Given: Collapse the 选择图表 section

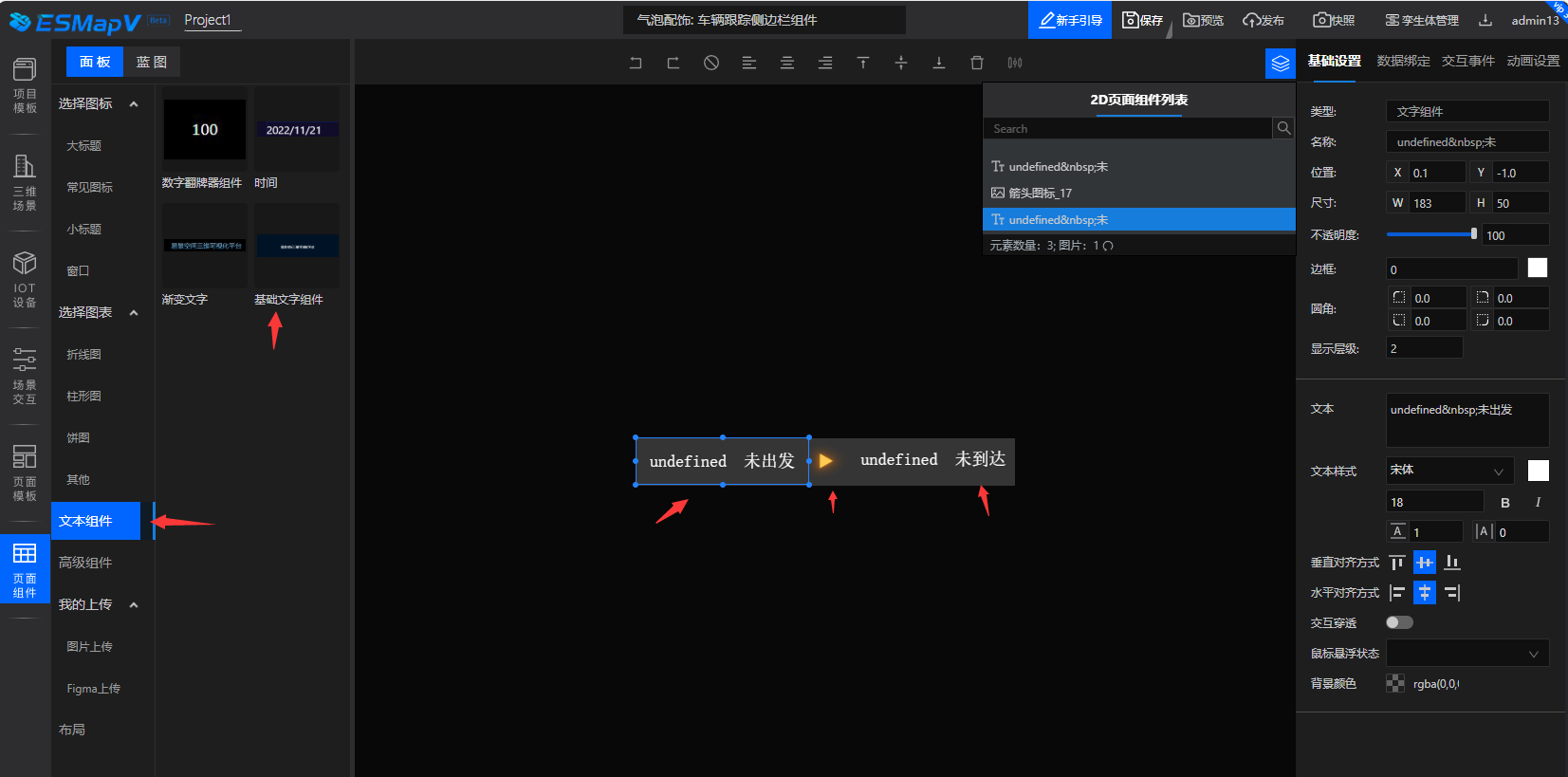Looking at the screenshot, I should pos(134,312).
